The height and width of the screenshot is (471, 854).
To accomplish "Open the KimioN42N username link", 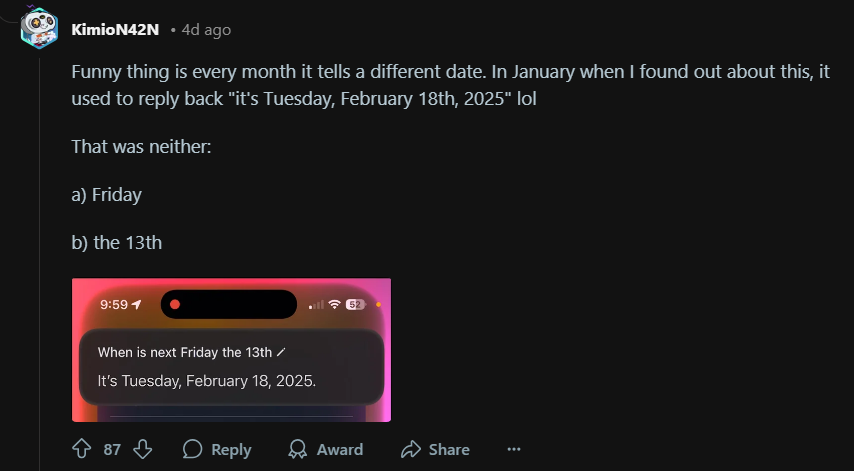I will pyautogui.click(x=115, y=29).
